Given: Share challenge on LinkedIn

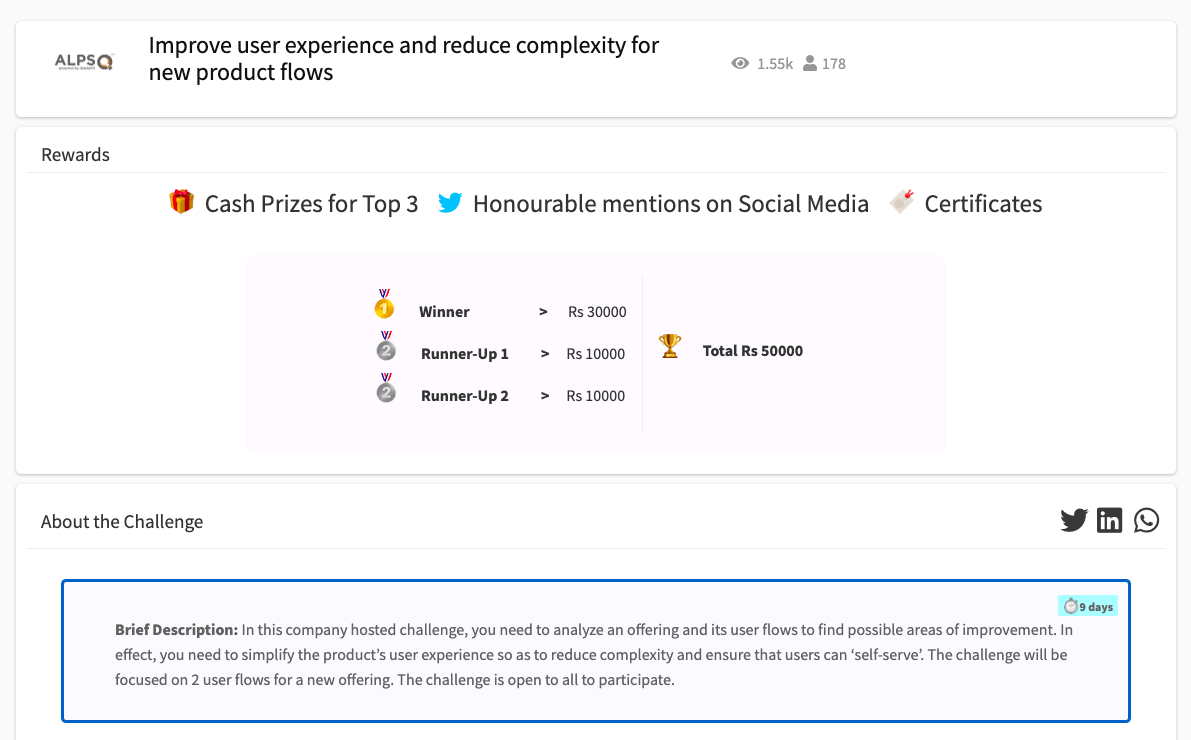Looking at the screenshot, I should (x=1109, y=521).
